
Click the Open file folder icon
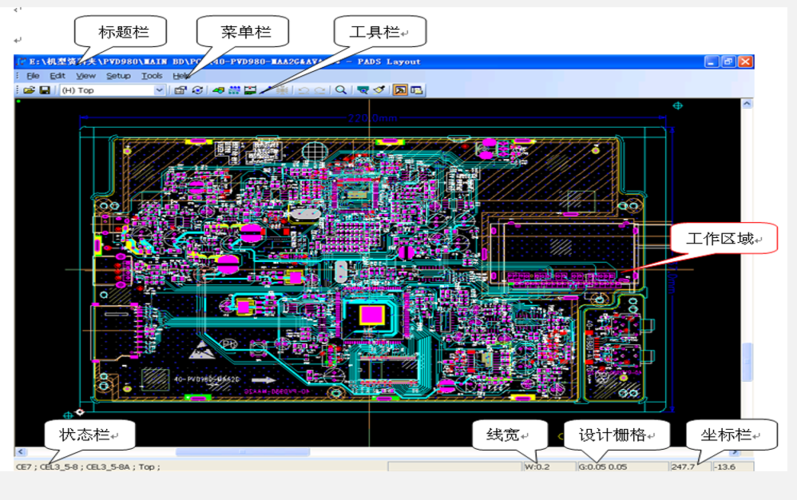29,90
